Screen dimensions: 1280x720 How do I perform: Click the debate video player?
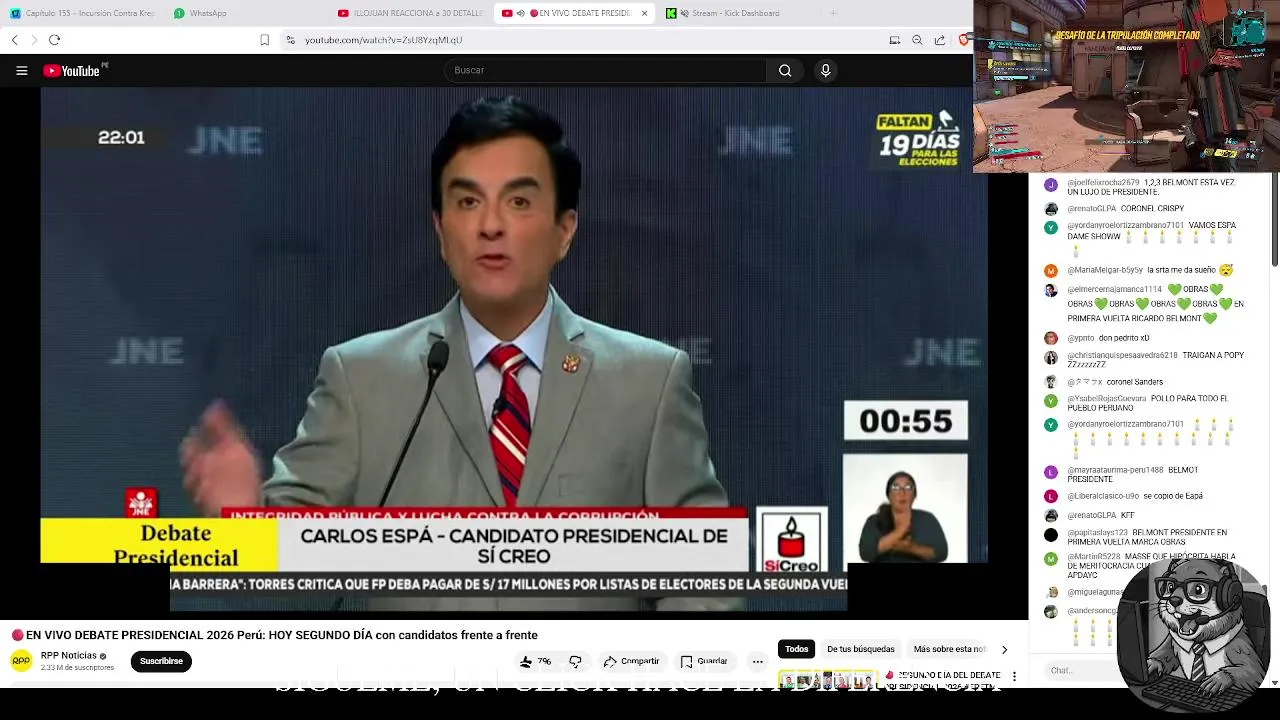click(514, 349)
